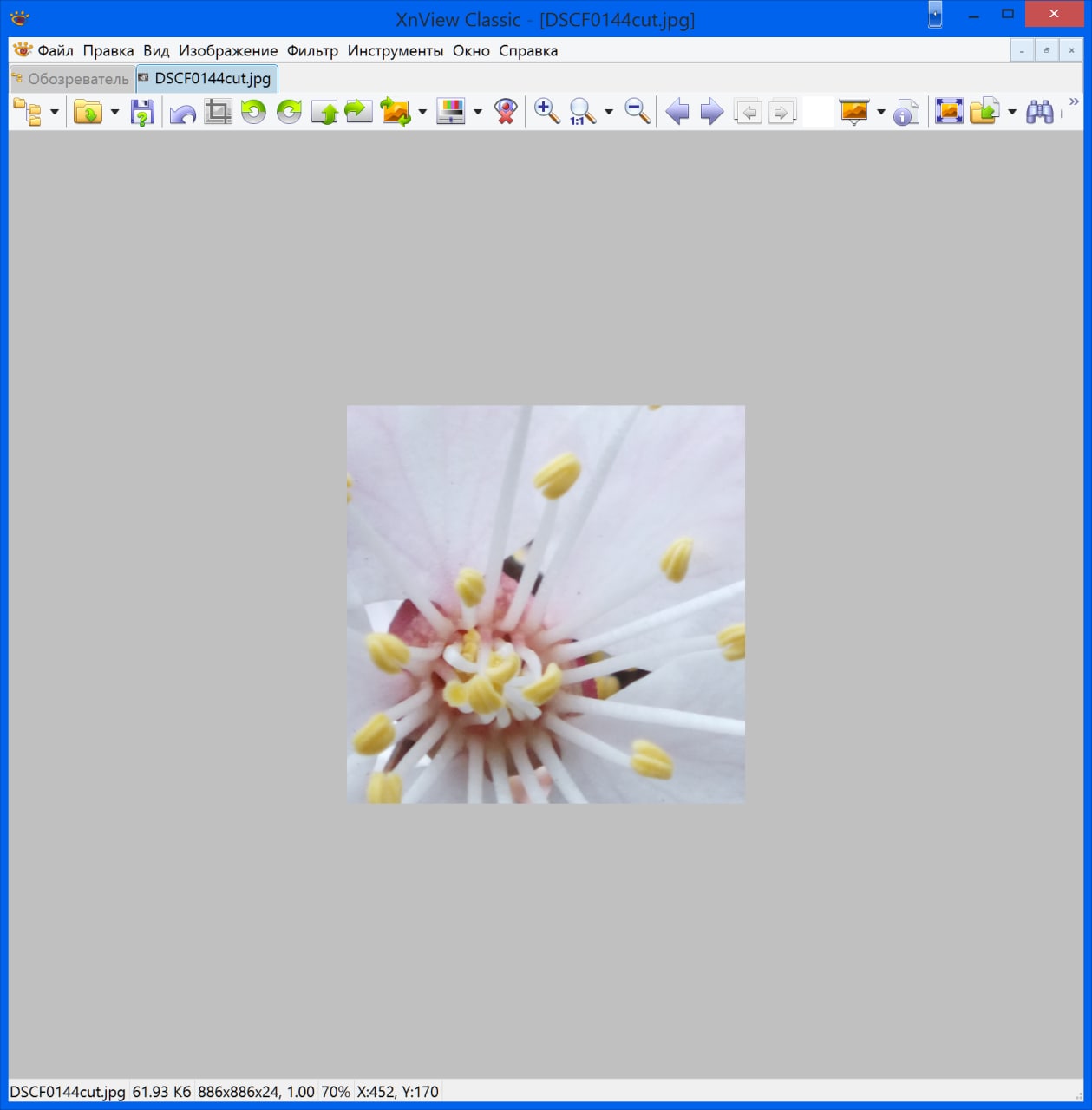Minimize the inner document window
The image size is (1092, 1110).
coord(1022,50)
